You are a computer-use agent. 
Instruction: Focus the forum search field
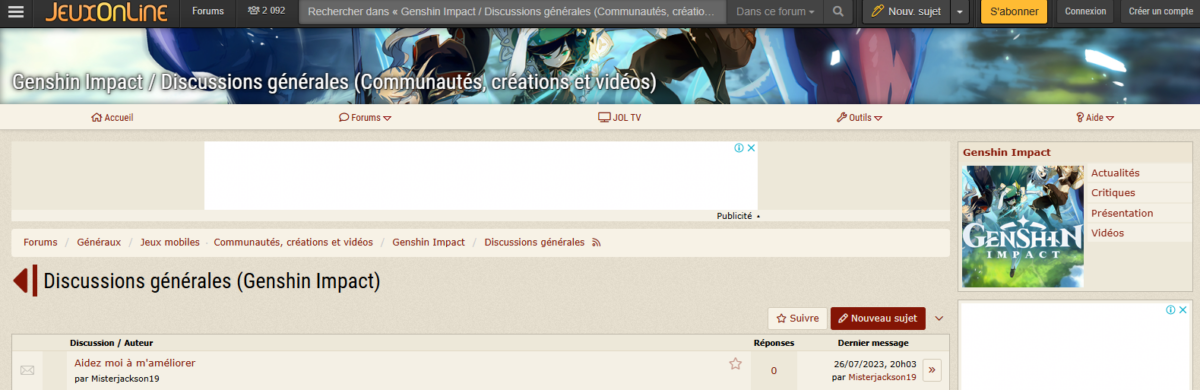tap(512, 12)
